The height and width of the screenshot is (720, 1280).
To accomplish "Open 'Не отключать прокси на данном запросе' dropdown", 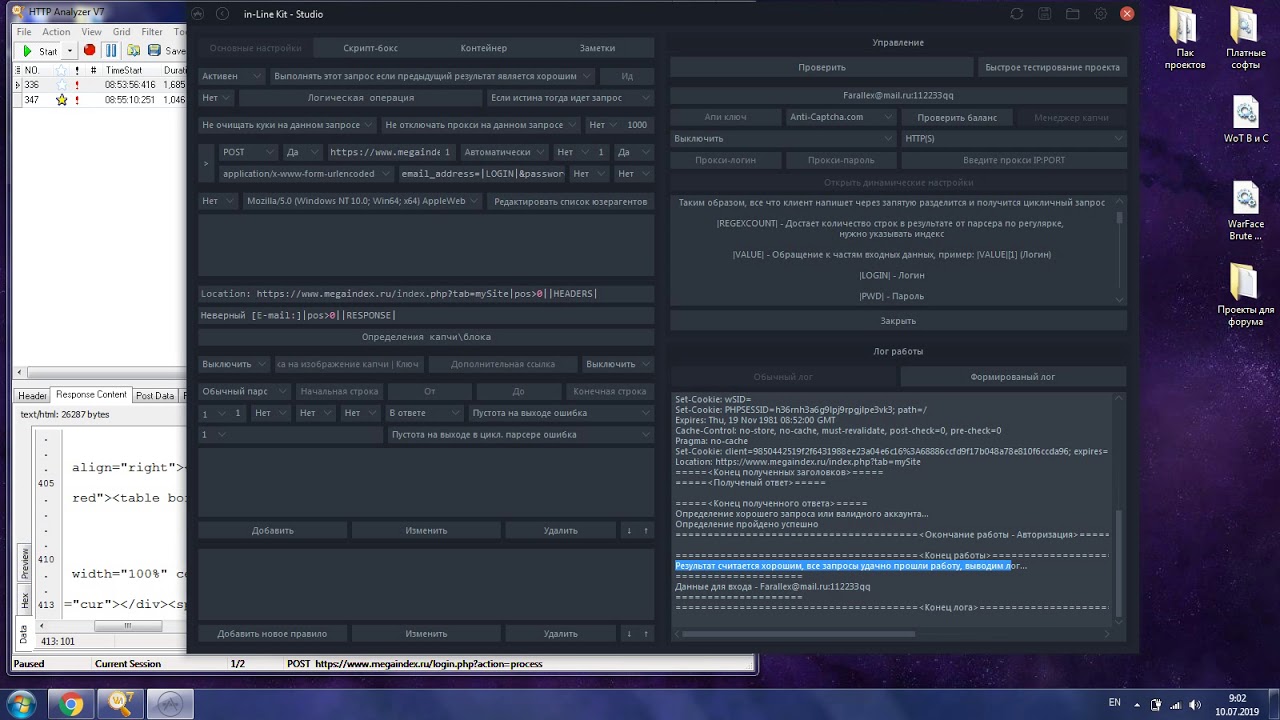I will click(480, 125).
